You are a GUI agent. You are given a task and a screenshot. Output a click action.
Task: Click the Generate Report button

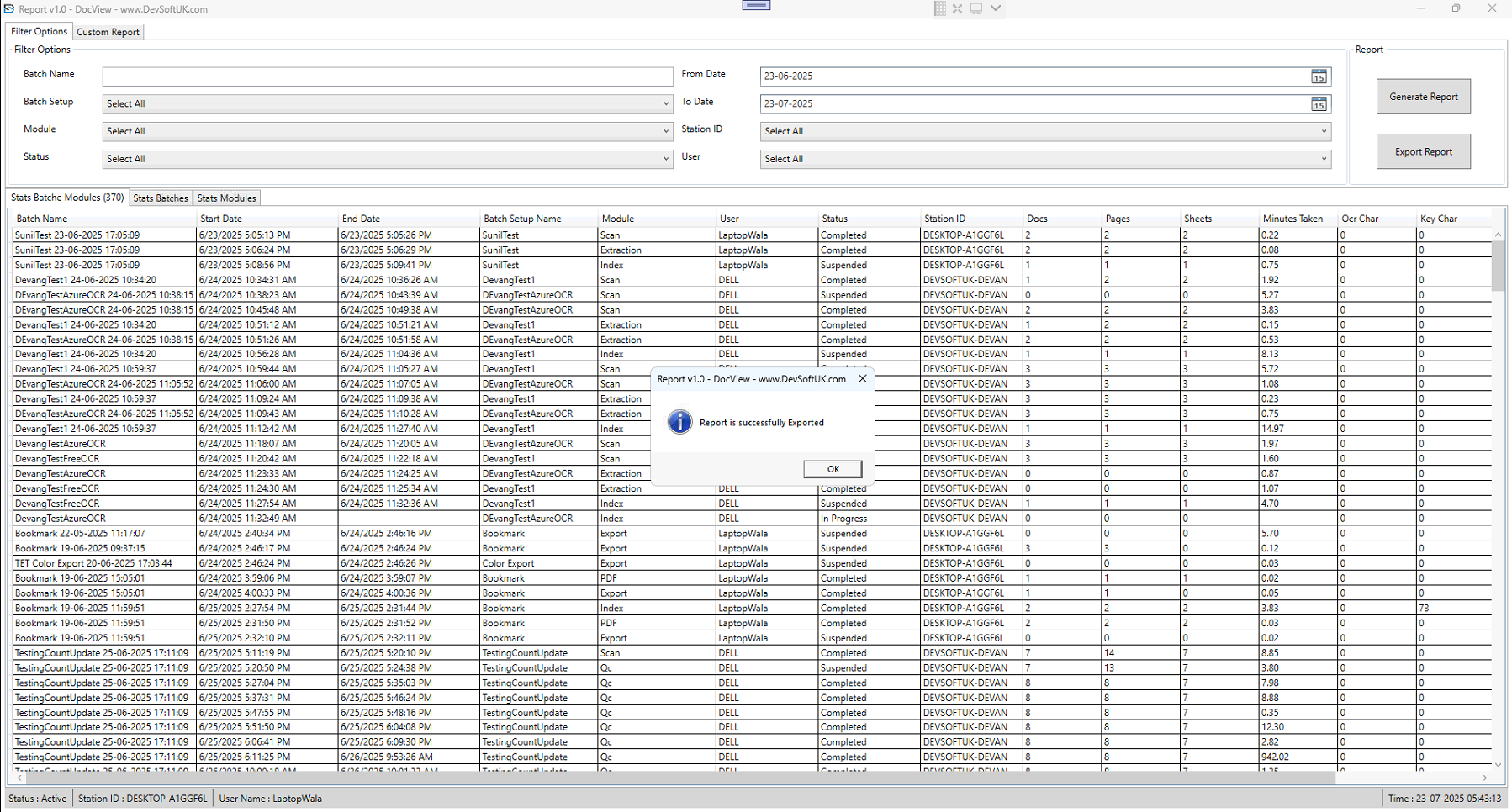(x=1423, y=96)
